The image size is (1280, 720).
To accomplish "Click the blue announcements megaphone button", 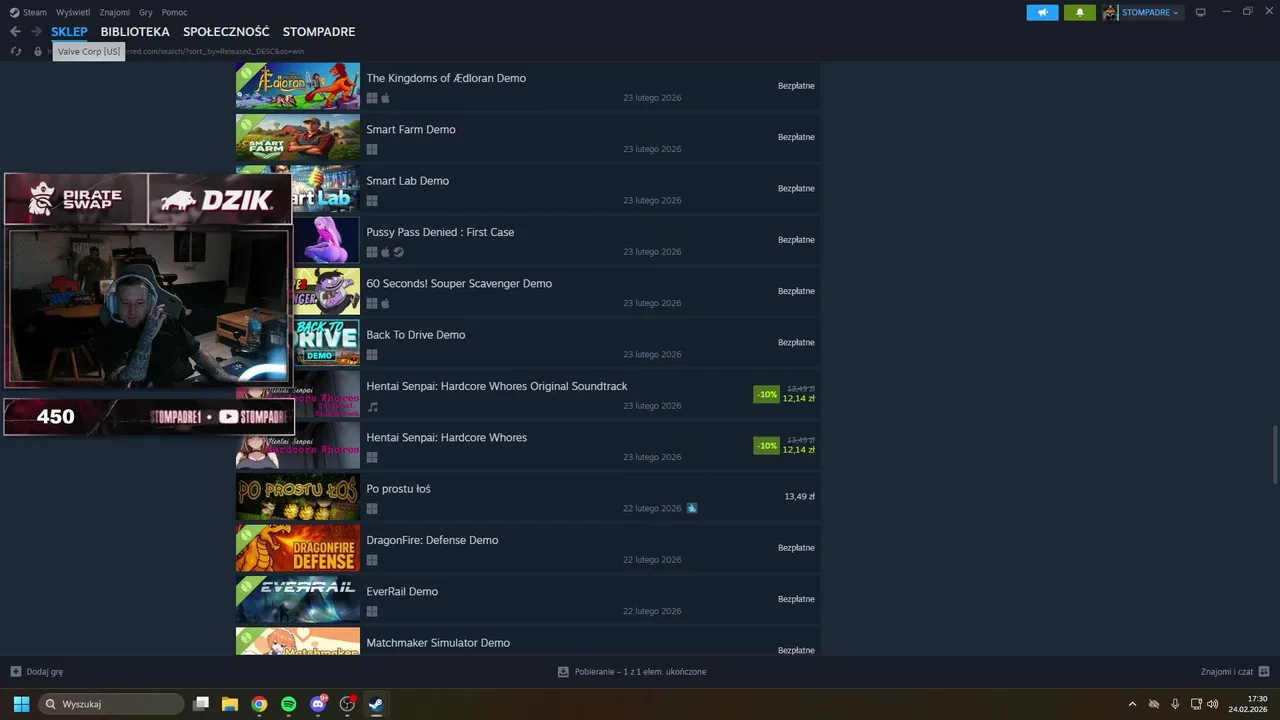I will click(x=1042, y=12).
